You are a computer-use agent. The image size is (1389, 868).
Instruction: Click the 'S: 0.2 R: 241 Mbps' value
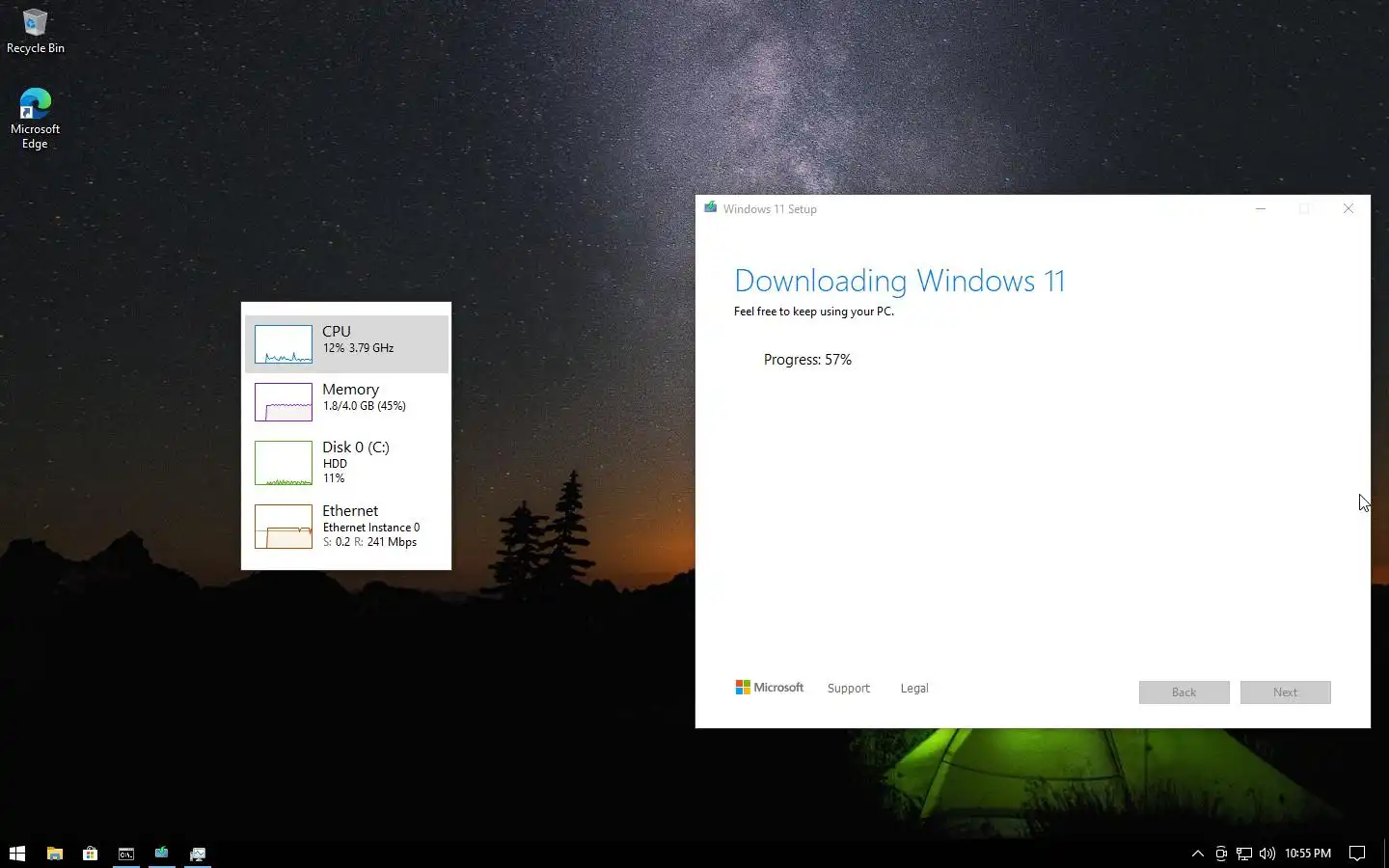tap(369, 542)
